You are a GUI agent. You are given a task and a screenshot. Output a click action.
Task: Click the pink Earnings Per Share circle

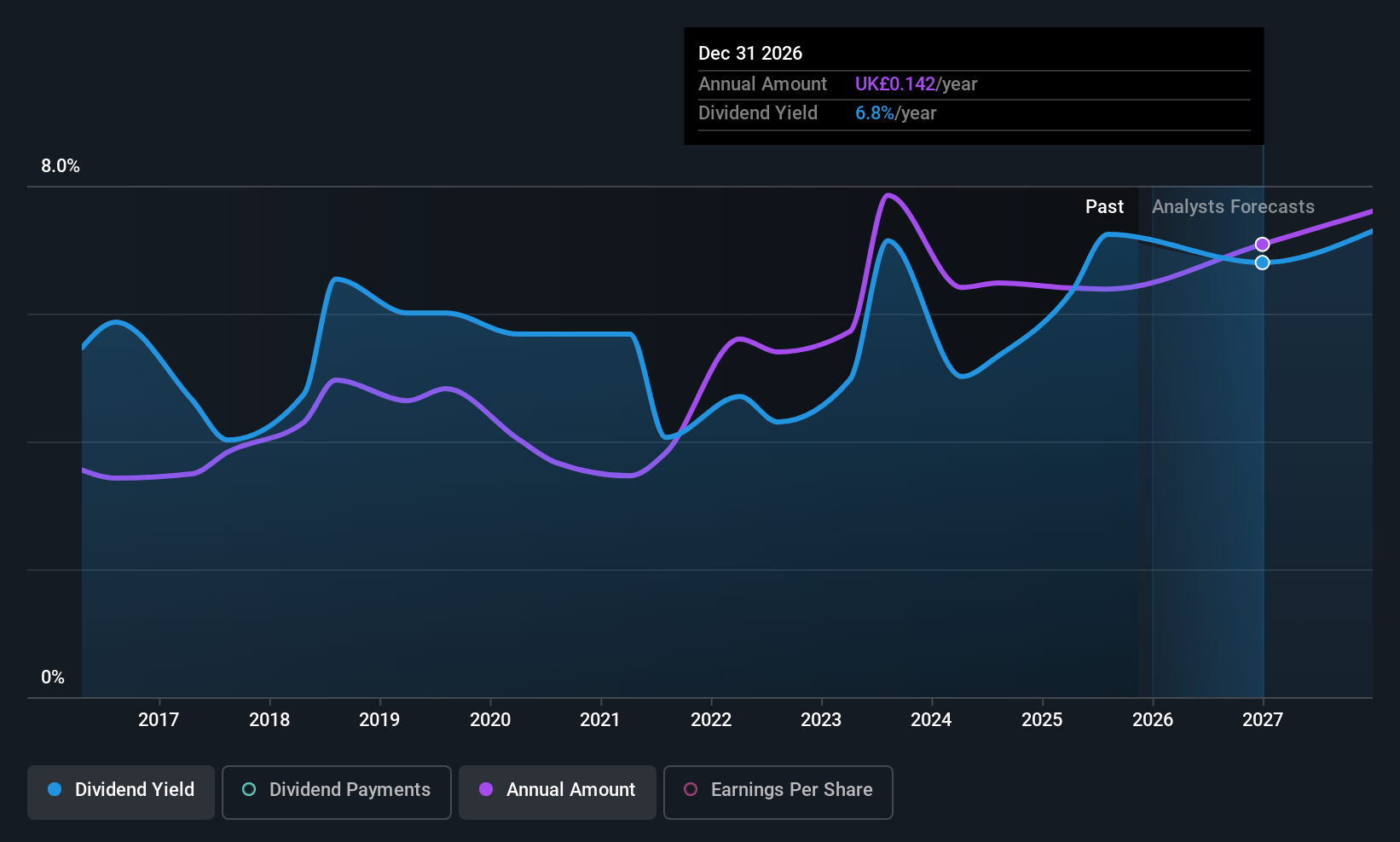(x=691, y=789)
